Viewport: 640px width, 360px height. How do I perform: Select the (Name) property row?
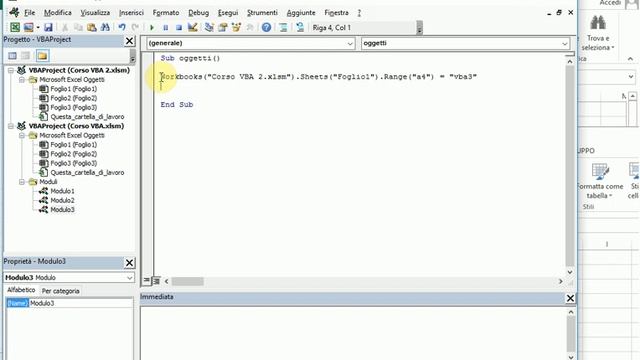(x=69, y=303)
